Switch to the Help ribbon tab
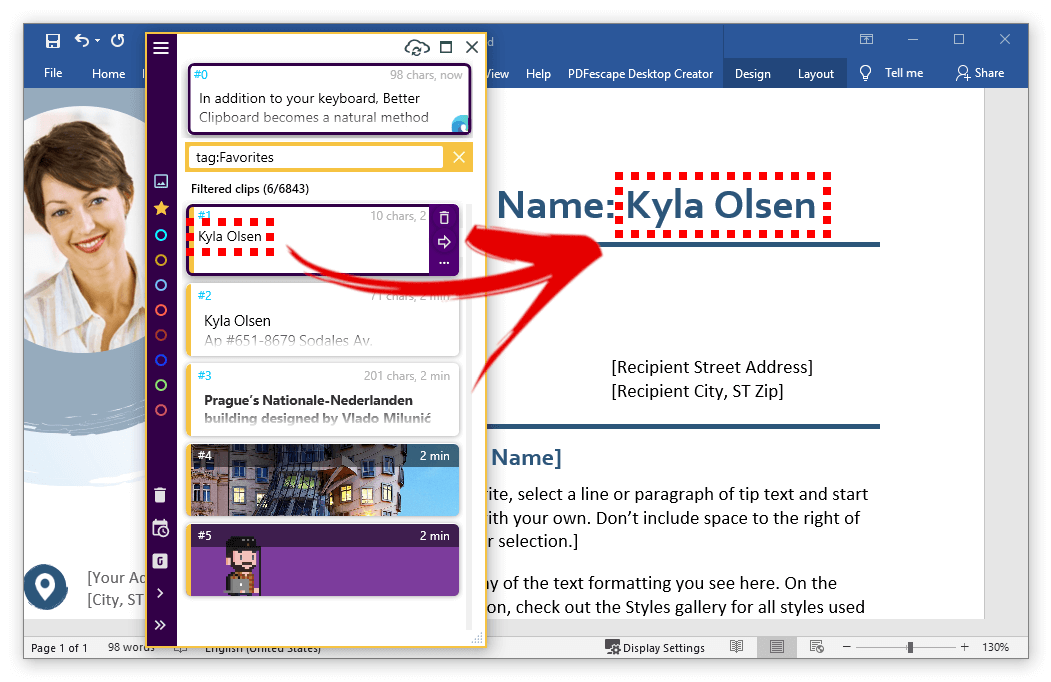This screenshot has width=1051, height=682. [x=538, y=74]
